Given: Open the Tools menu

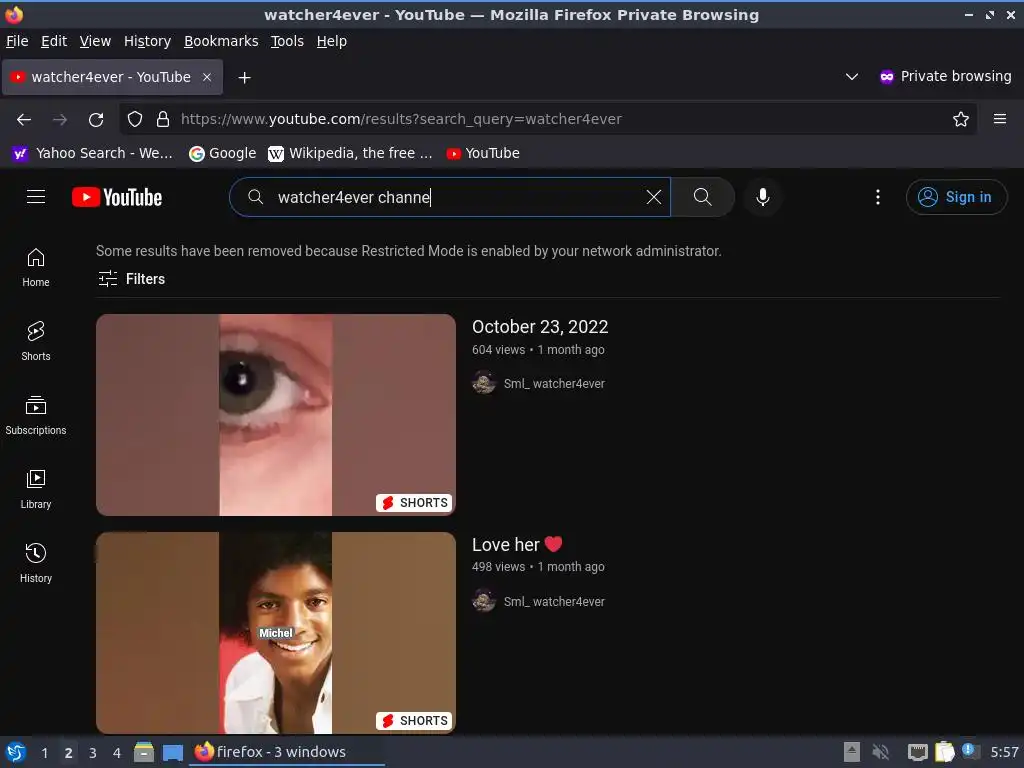Looking at the screenshot, I should (287, 41).
